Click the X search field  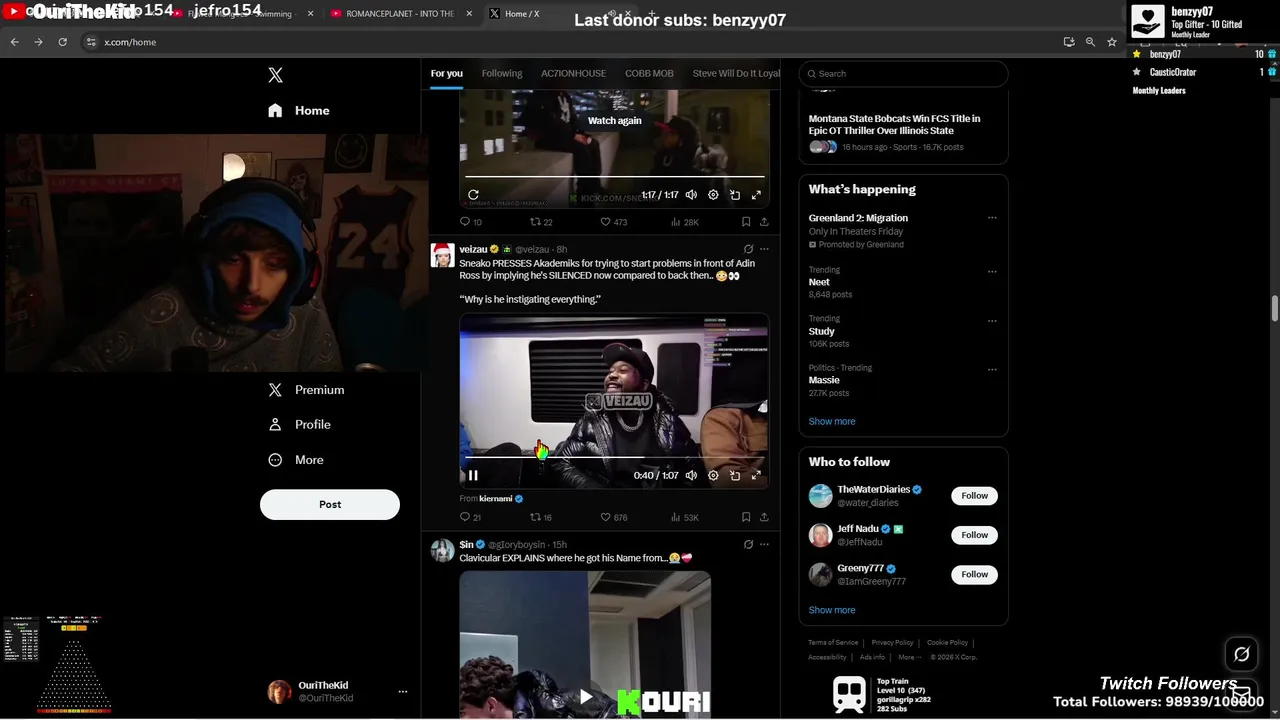tap(903, 73)
